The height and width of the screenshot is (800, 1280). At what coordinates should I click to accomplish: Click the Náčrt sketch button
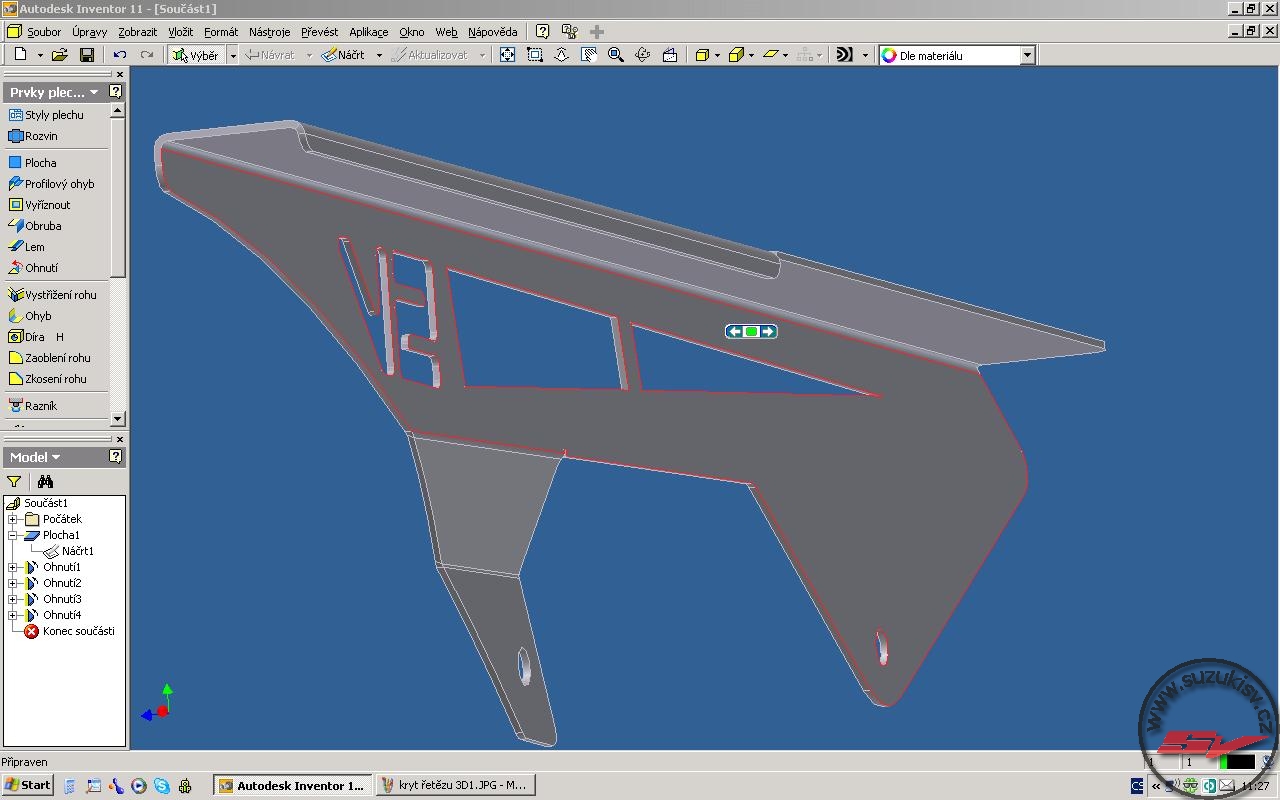pyautogui.click(x=343, y=55)
